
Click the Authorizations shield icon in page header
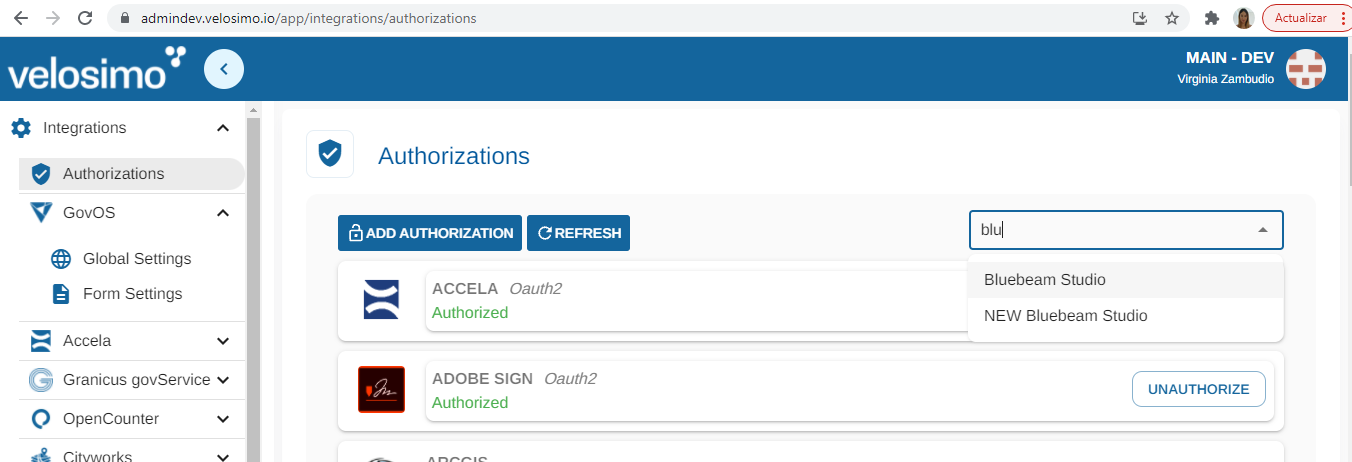pyautogui.click(x=330, y=154)
